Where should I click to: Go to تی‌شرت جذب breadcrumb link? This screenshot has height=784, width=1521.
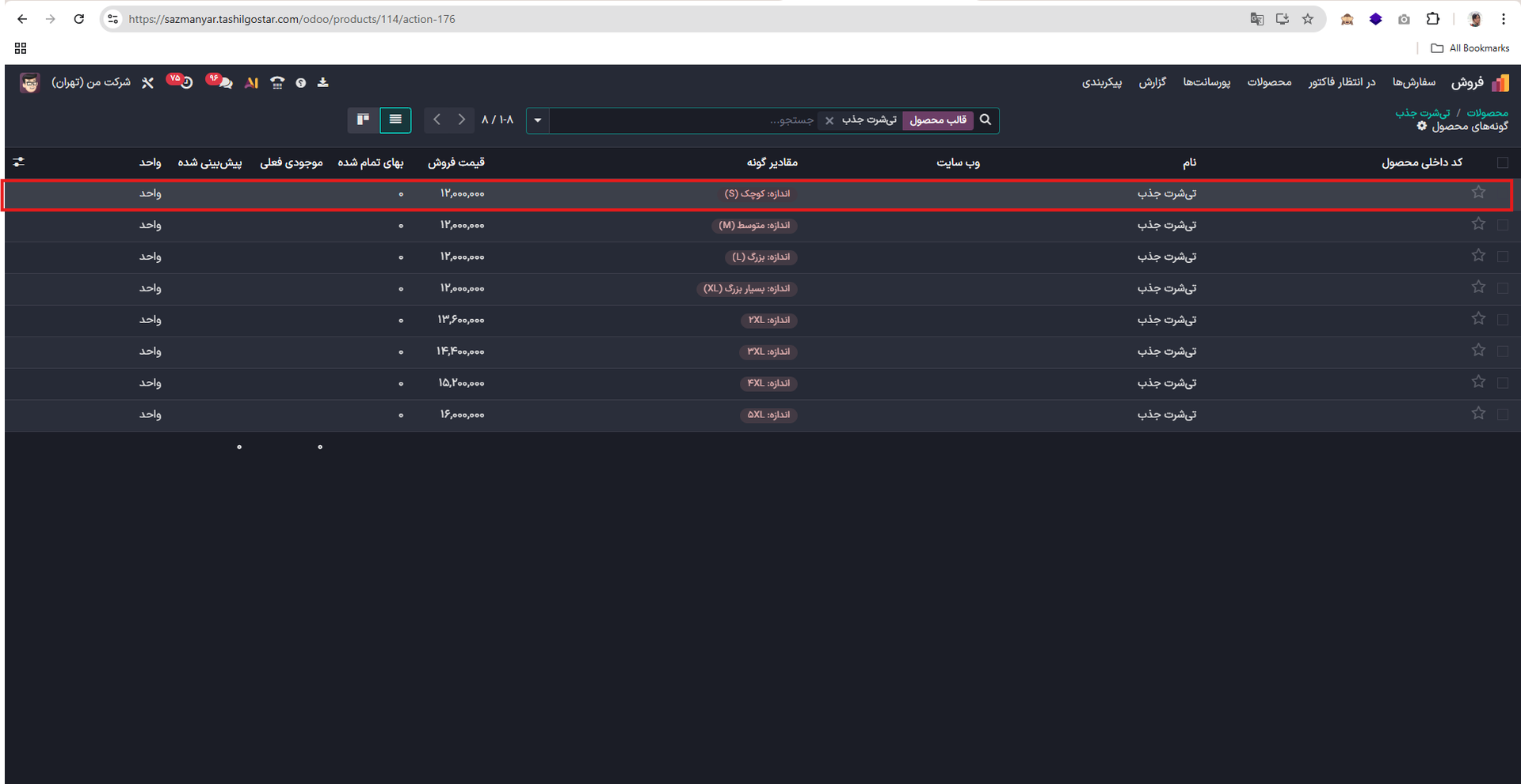1423,113
